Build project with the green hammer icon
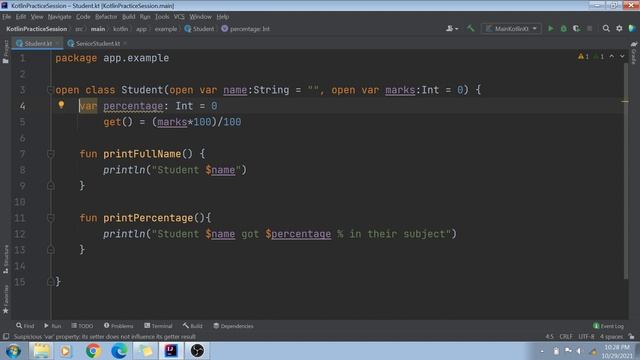This screenshot has height=360, width=640. click(x=471, y=29)
